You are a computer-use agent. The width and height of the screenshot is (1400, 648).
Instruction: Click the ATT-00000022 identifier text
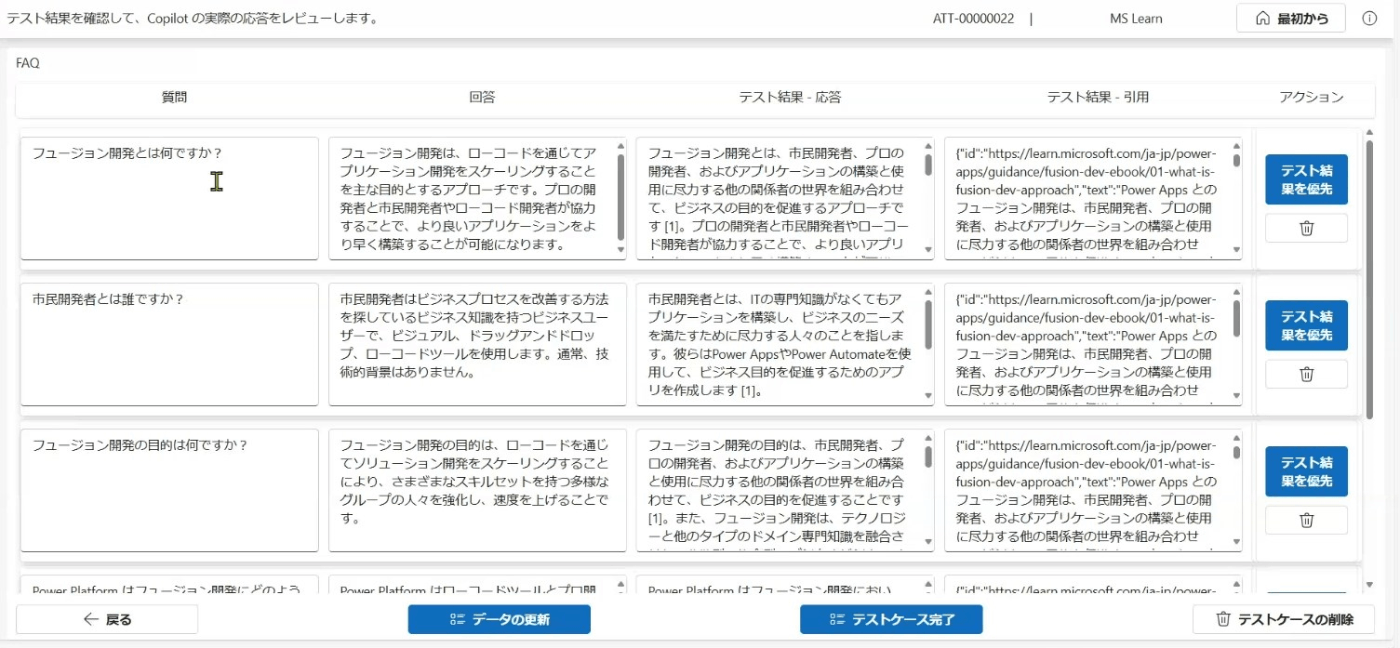click(x=973, y=18)
